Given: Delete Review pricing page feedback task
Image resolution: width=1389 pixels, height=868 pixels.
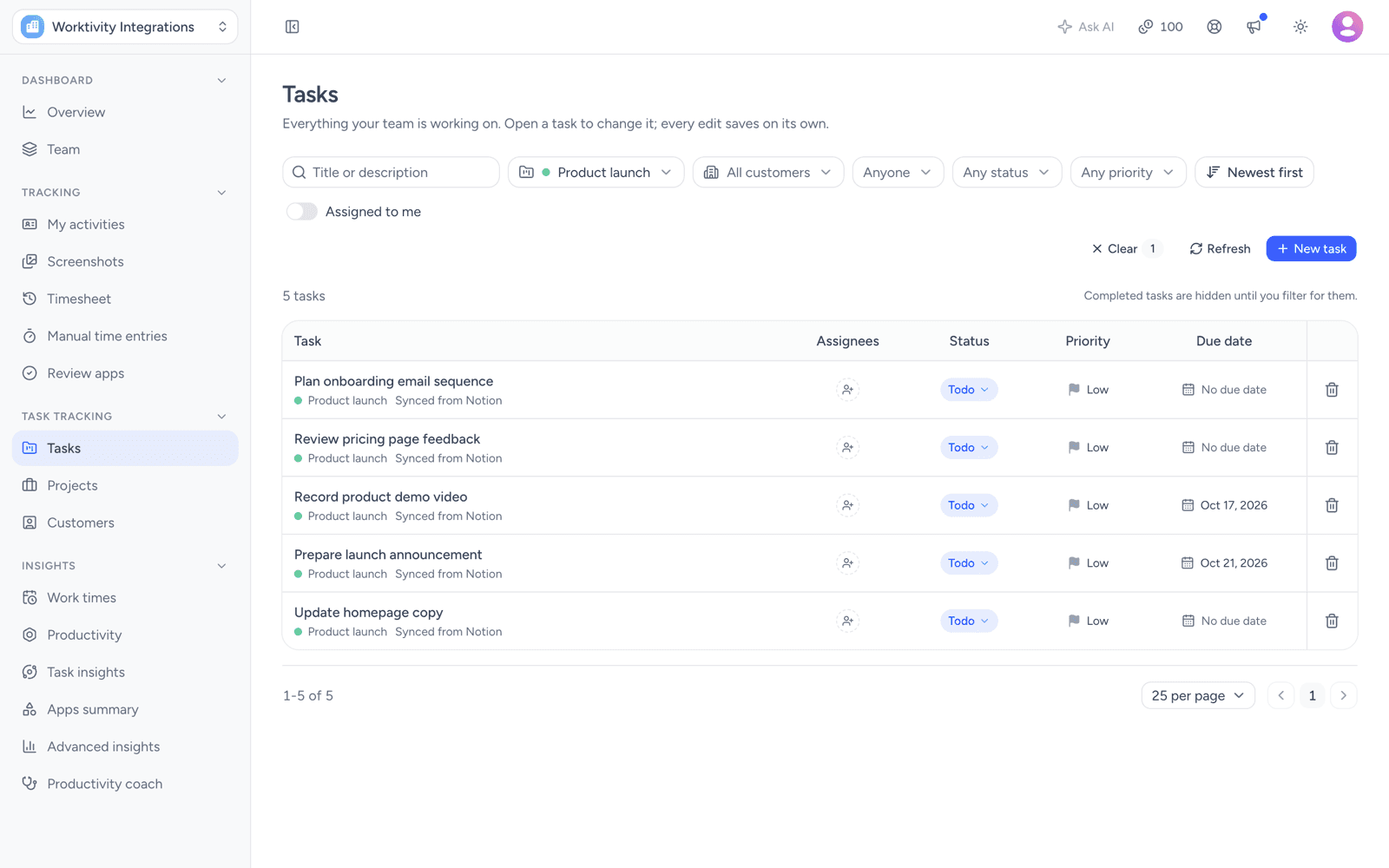Looking at the screenshot, I should [x=1332, y=448].
